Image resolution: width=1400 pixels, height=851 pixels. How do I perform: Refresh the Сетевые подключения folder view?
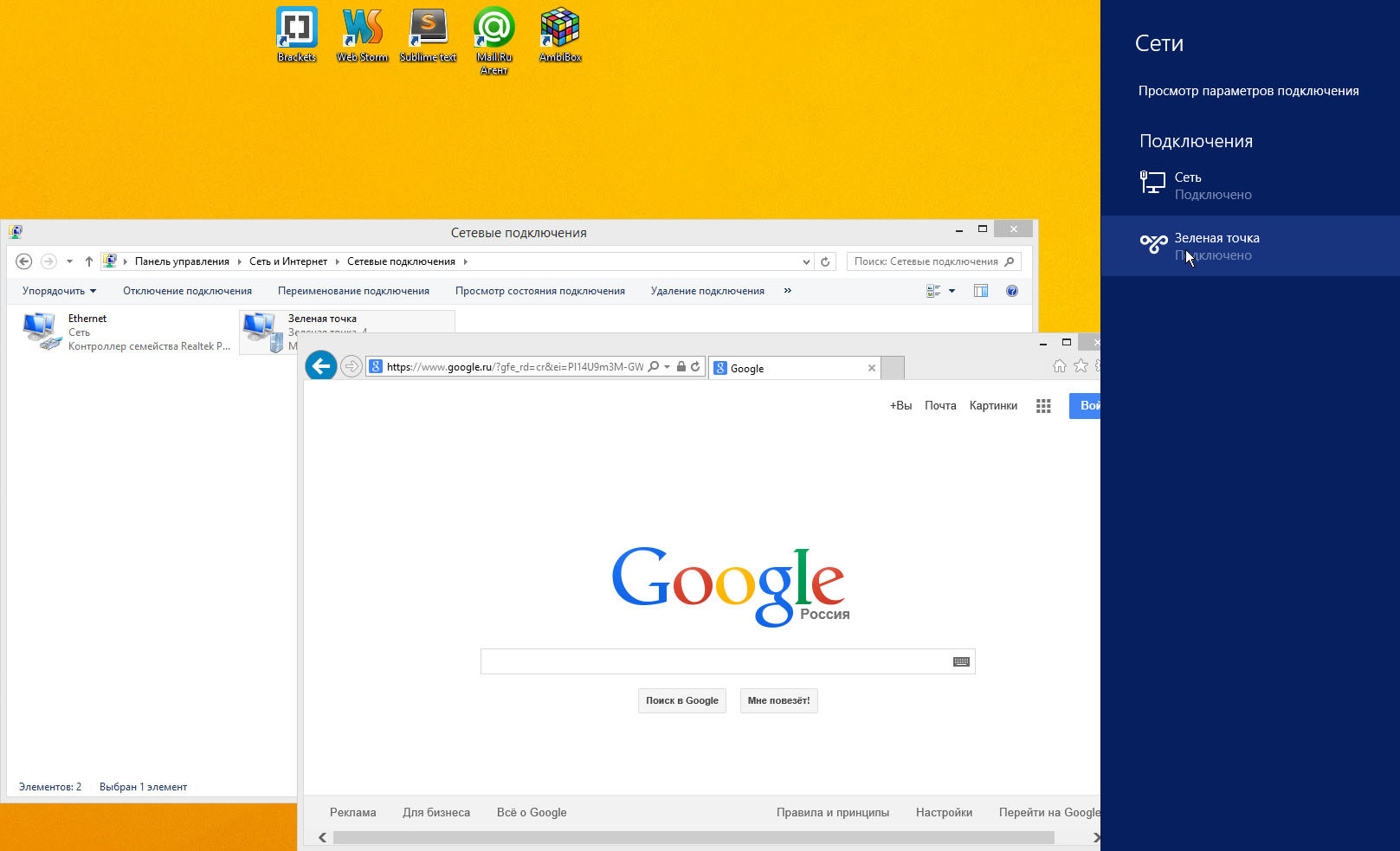825,261
